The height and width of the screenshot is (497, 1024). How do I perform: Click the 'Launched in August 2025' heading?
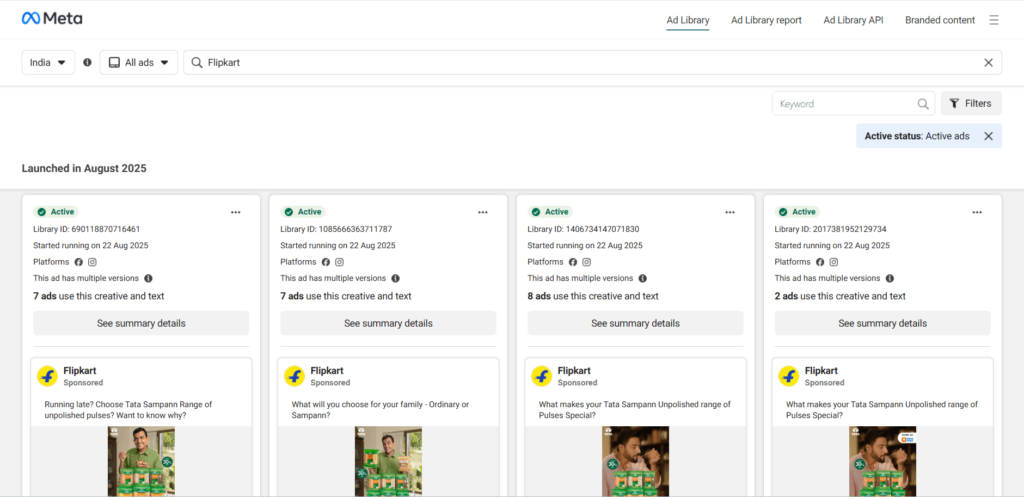pos(84,168)
